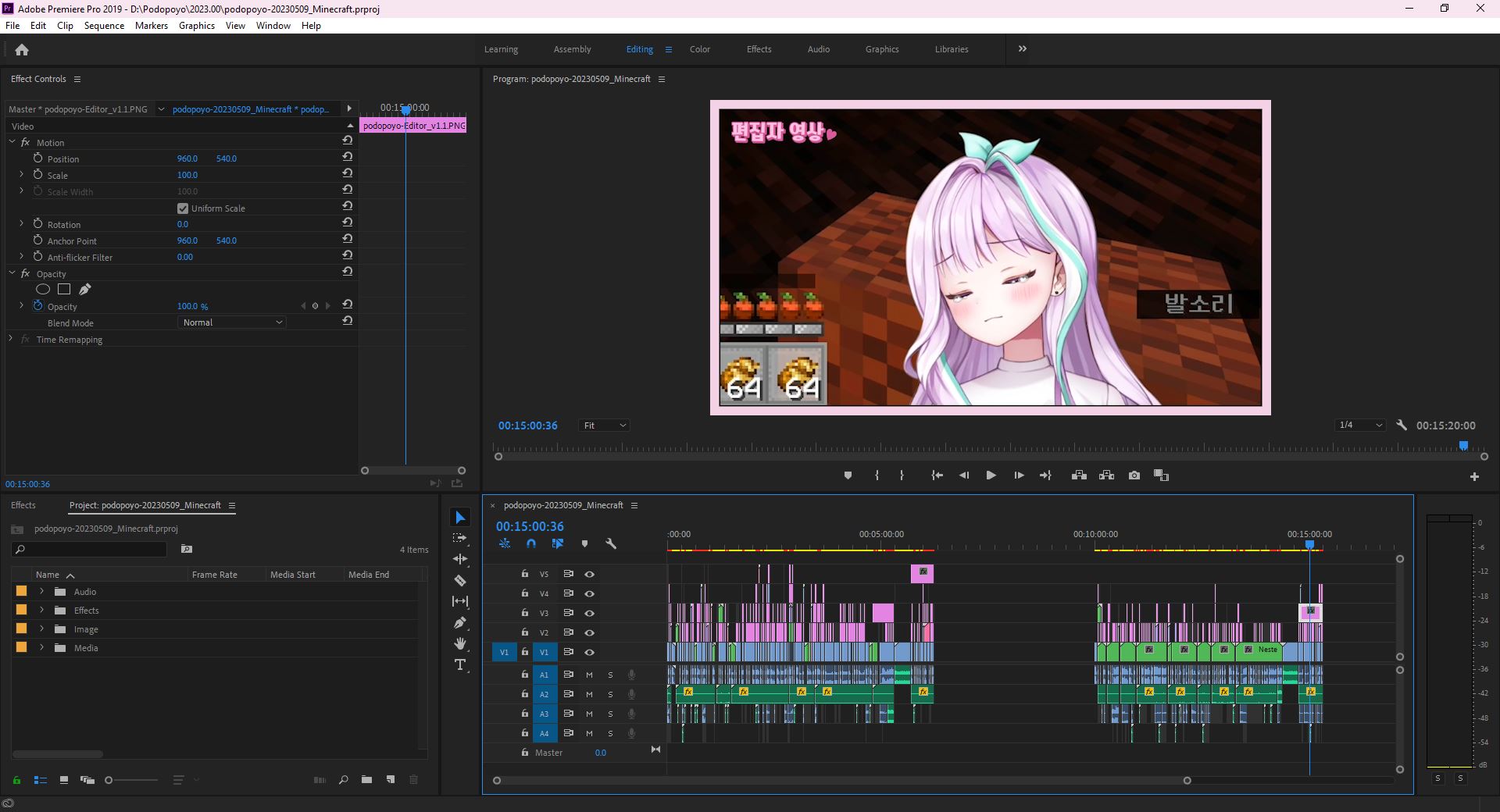
Task: Toggle Motion effect fx button
Action: click(26, 142)
